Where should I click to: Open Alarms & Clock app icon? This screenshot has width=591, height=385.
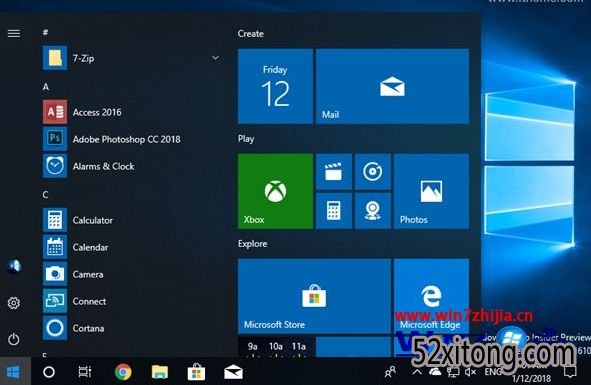click(55, 166)
